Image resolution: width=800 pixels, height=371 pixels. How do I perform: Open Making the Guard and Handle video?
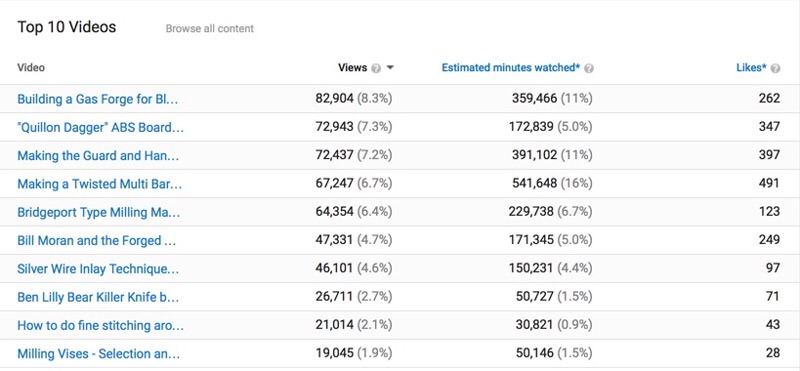tap(98, 156)
